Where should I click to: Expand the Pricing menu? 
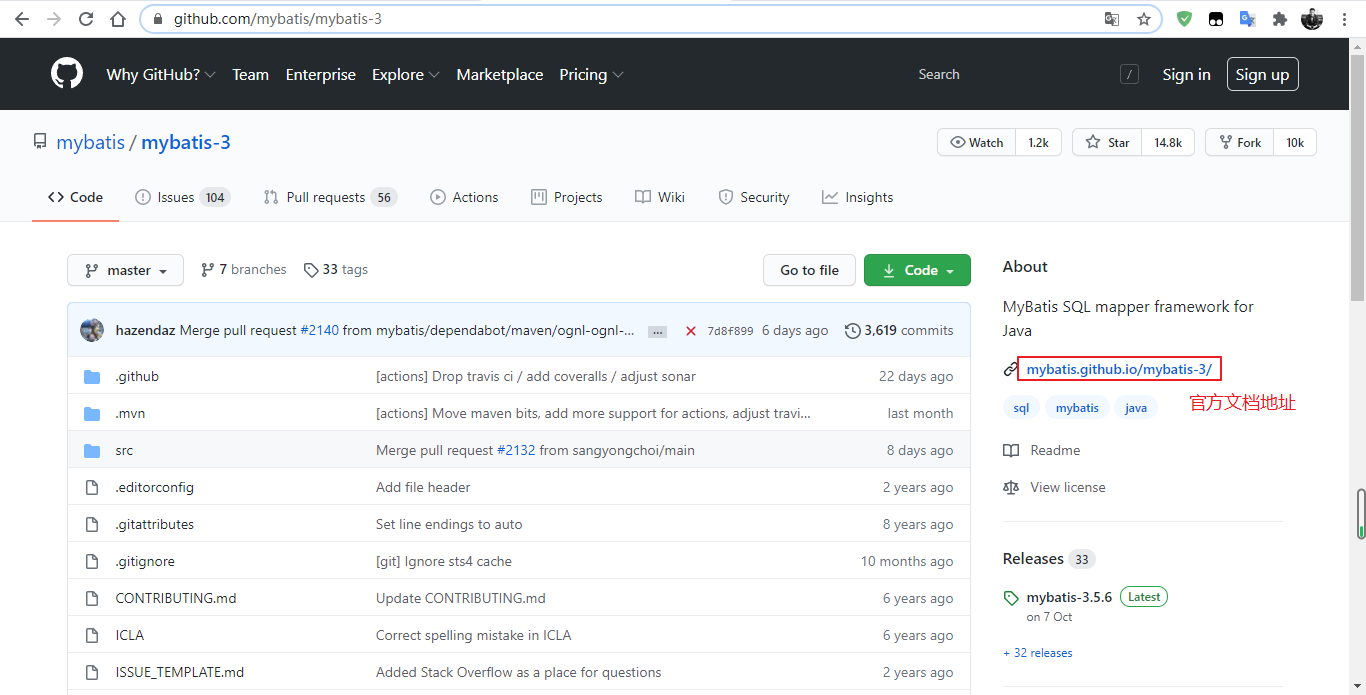[591, 74]
